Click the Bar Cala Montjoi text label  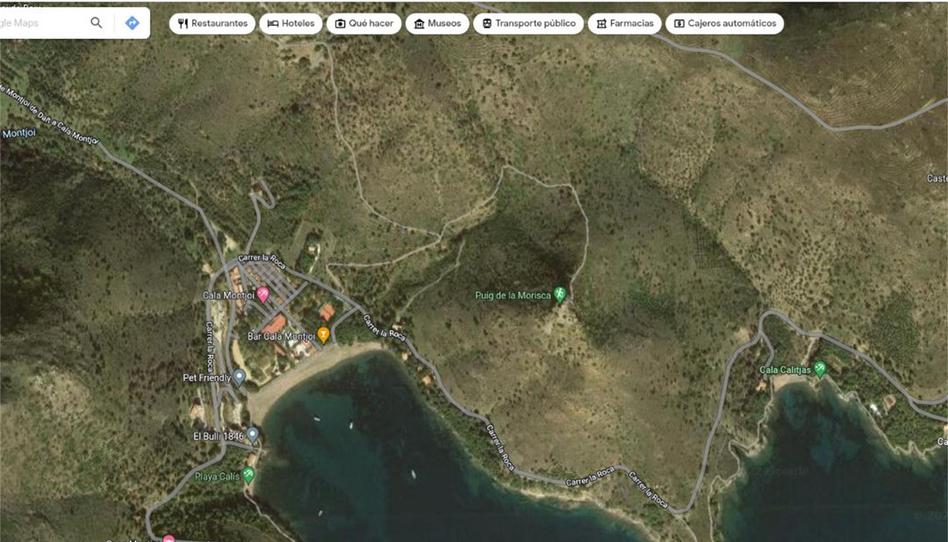point(280,337)
